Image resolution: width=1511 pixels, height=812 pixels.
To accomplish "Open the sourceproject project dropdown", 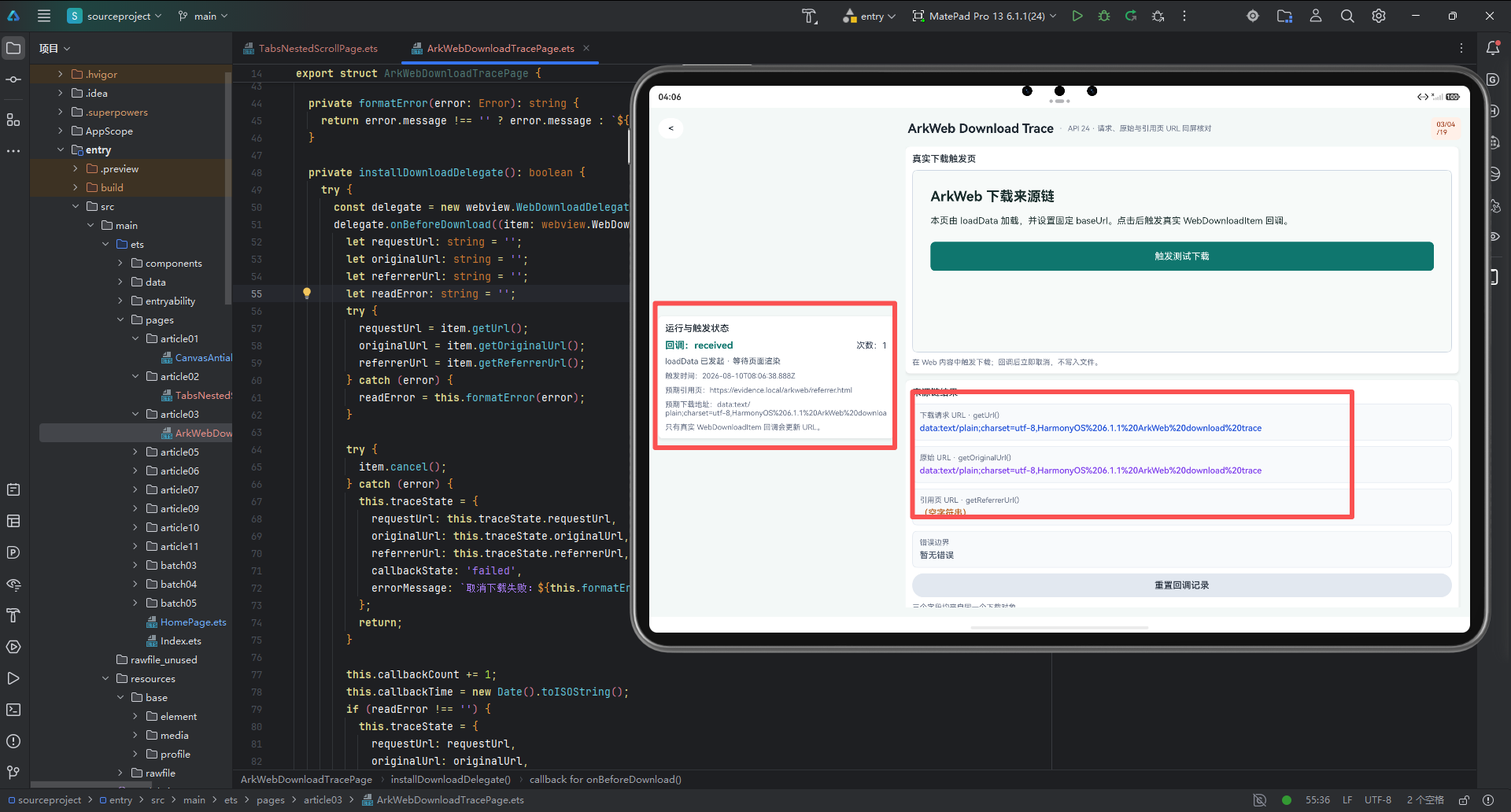I will pos(115,16).
